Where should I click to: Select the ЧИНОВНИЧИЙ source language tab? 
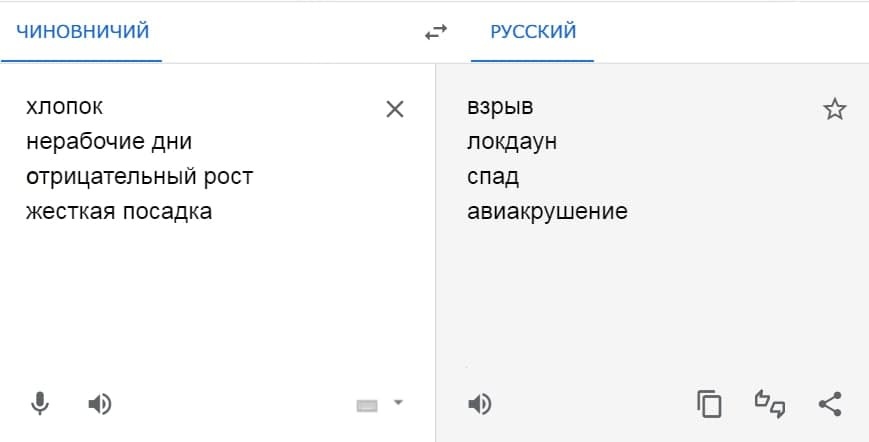click(x=83, y=31)
